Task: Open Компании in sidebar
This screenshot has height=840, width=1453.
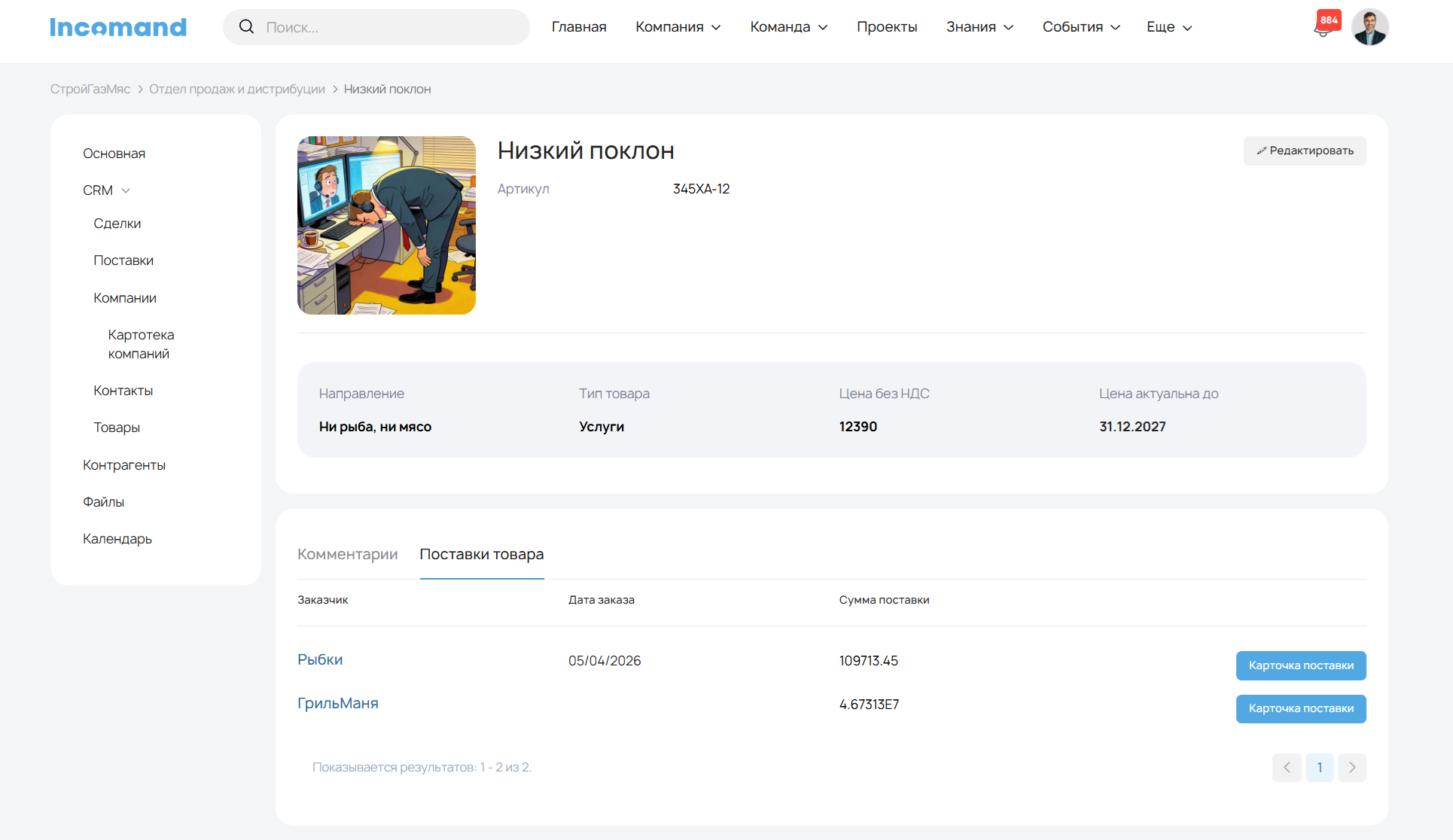Action: coord(125,298)
